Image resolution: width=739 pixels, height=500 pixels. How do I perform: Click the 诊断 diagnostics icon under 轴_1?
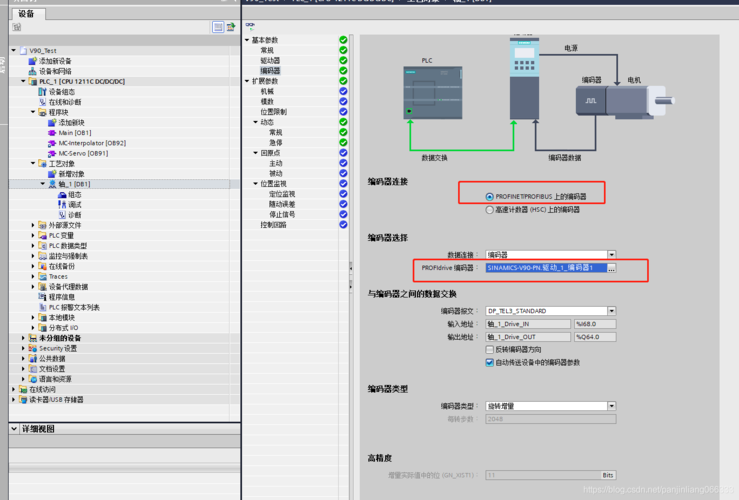click(x=62, y=215)
